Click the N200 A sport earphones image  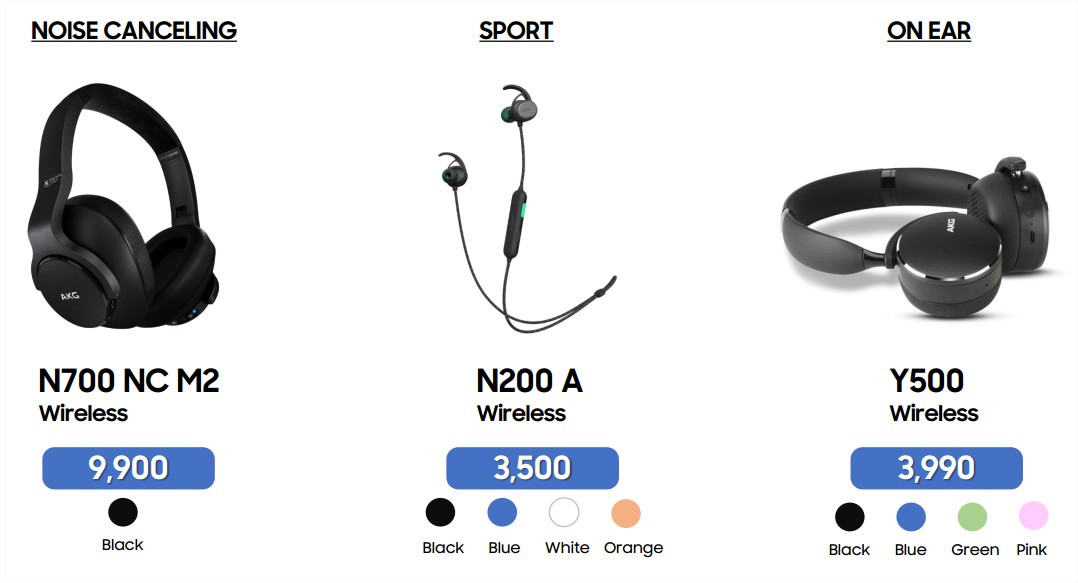point(527,208)
